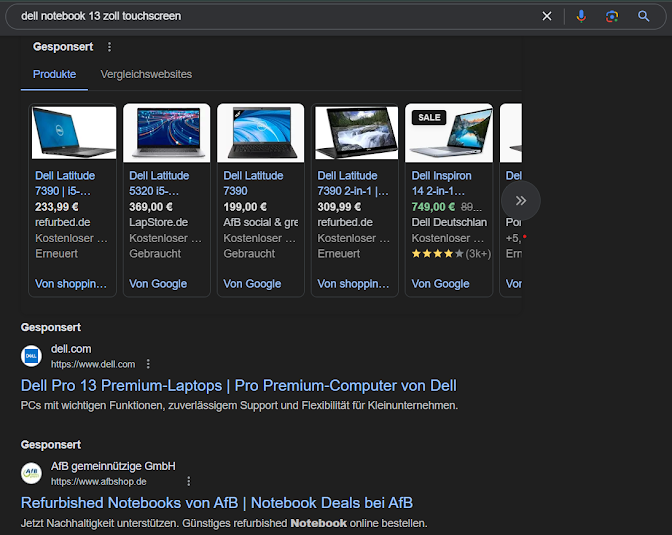The image size is (672, 535).
Task: Click the search input with the Dell query
Action: [x=274, y=16]
